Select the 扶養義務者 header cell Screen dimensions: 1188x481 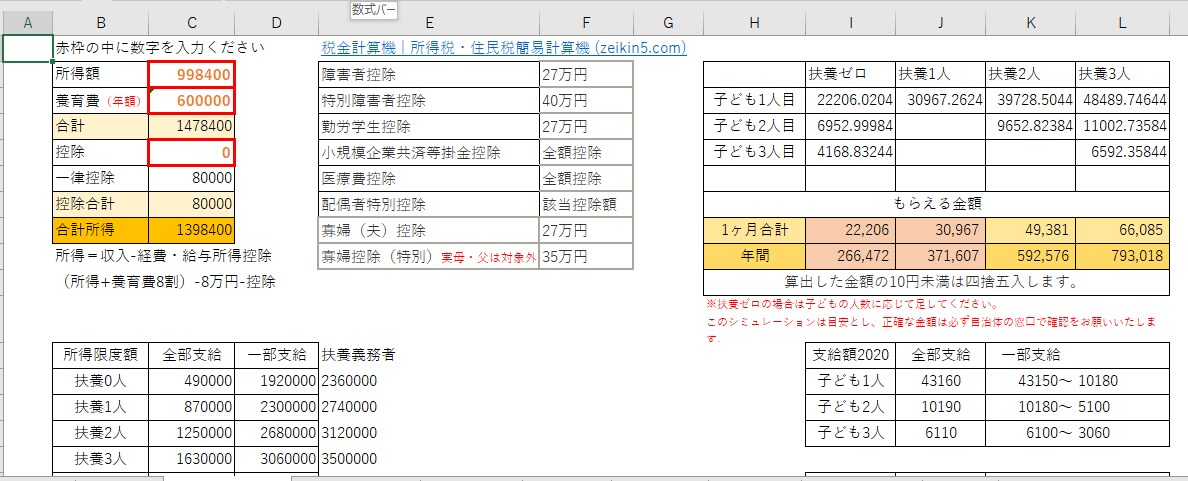pyautogui.click(x=358, y=355)
